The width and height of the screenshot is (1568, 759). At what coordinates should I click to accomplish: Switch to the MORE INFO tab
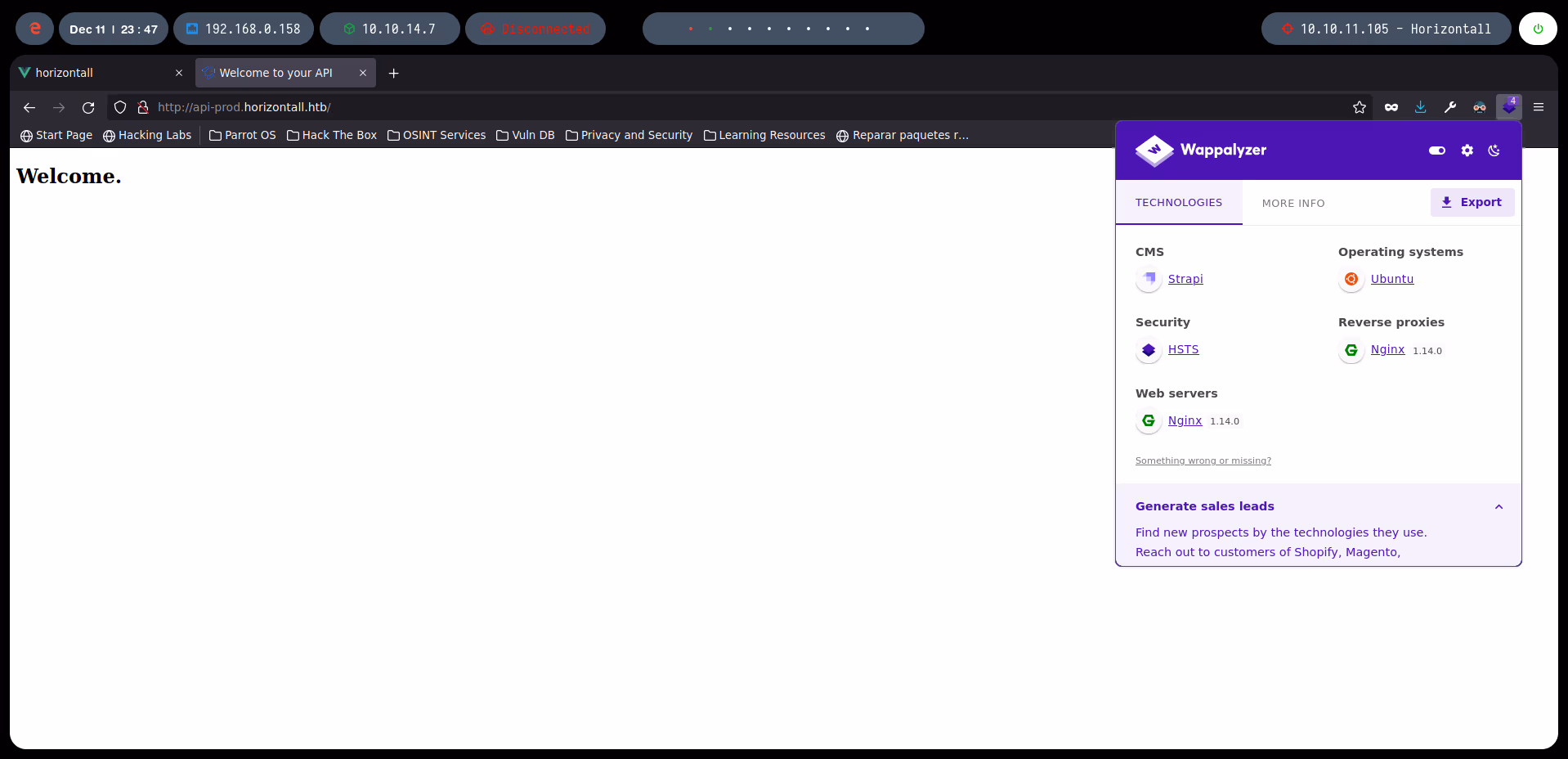(1292, 203)
